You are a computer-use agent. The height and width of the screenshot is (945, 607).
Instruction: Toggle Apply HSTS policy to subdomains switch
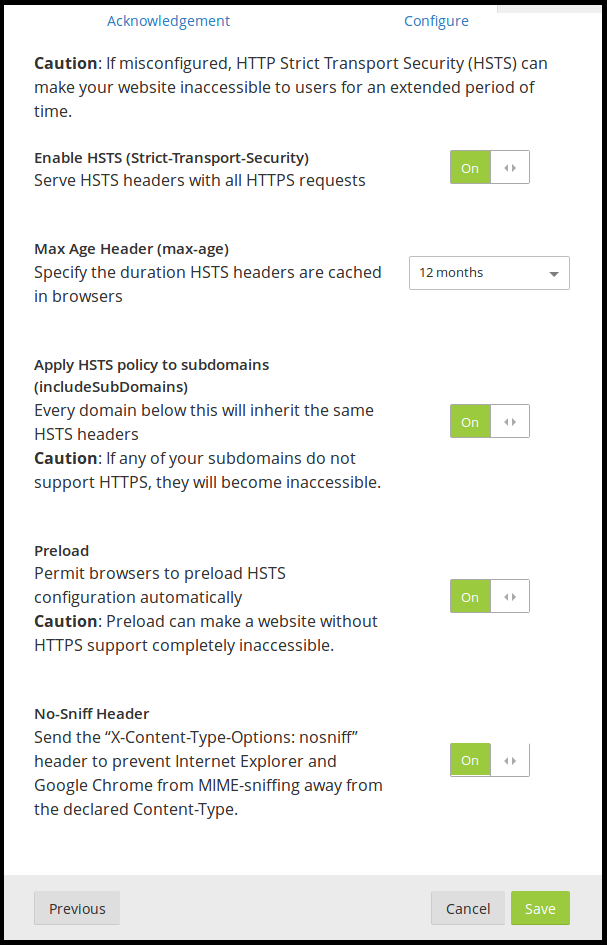(x=489, y=422)
